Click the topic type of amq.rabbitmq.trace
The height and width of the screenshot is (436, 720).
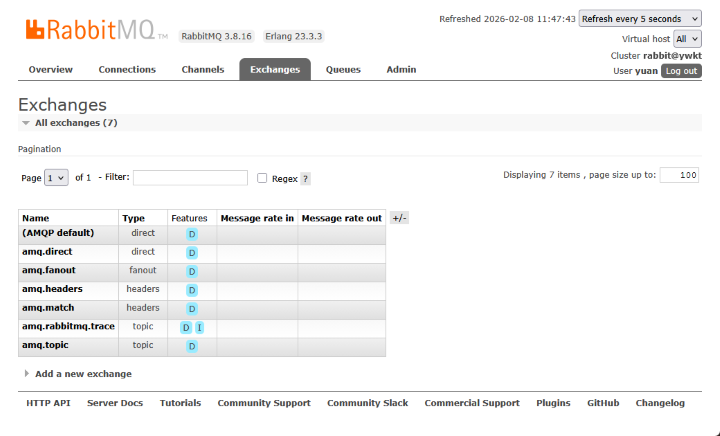tap(143, 326)
